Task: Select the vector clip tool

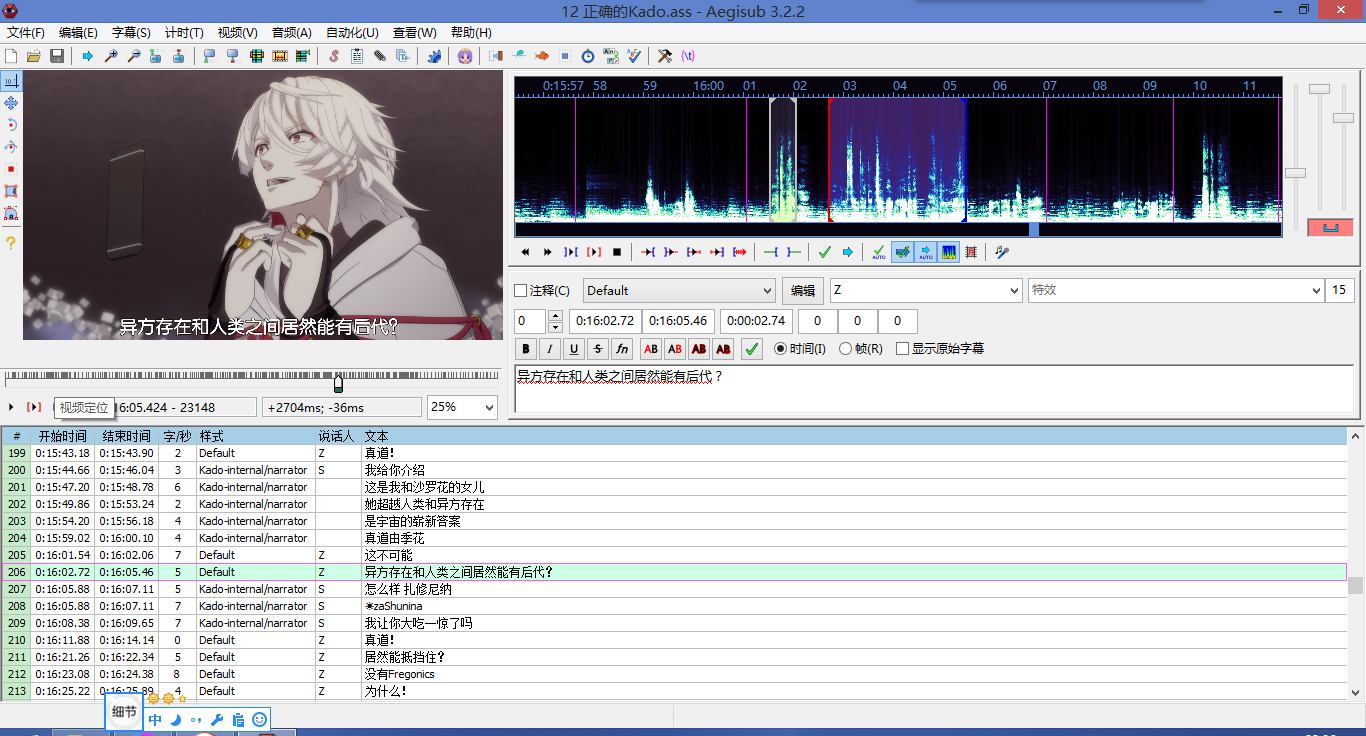Action: tap(11, 213)
